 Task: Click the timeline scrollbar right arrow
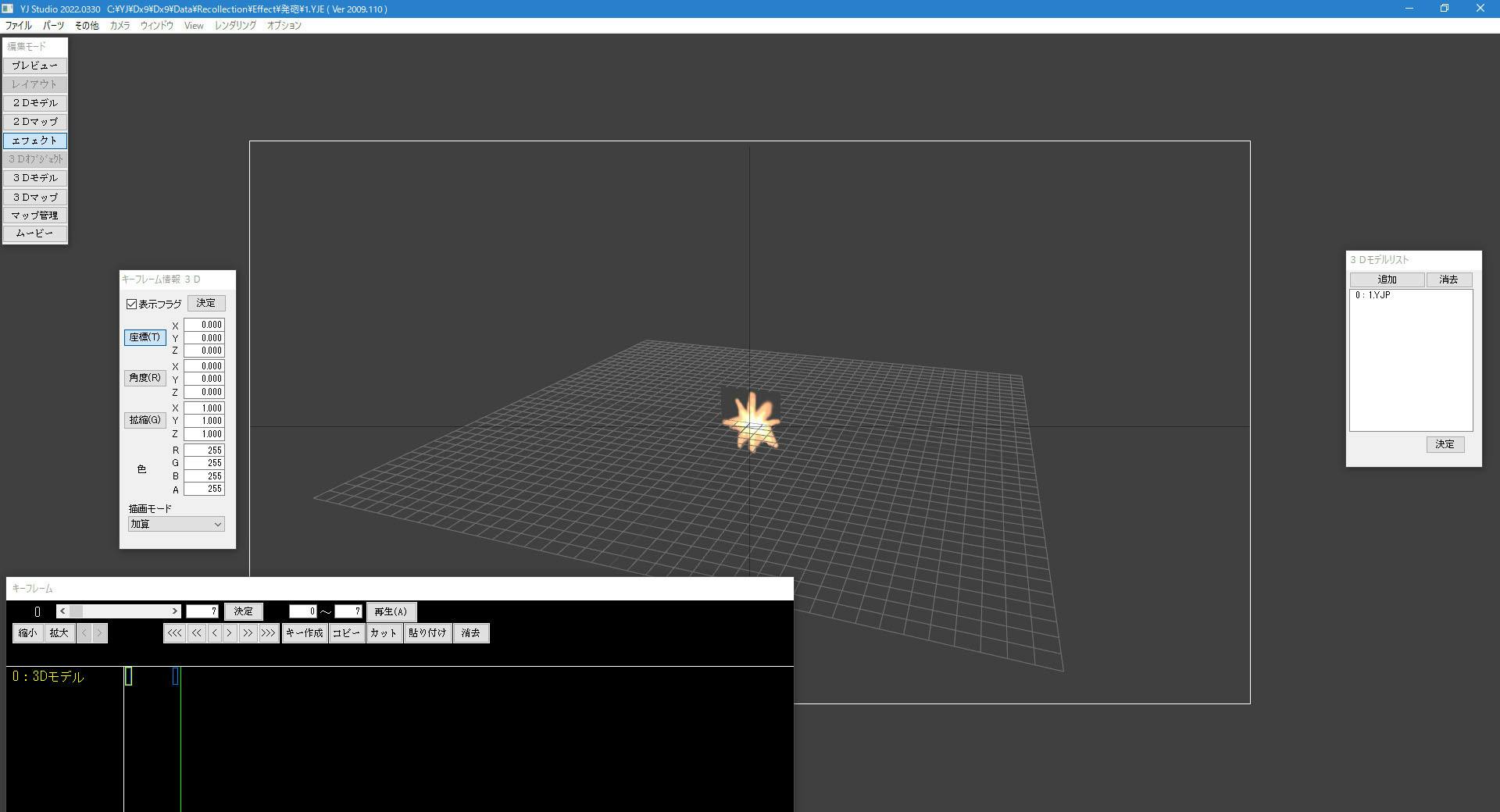click(175, 611)
